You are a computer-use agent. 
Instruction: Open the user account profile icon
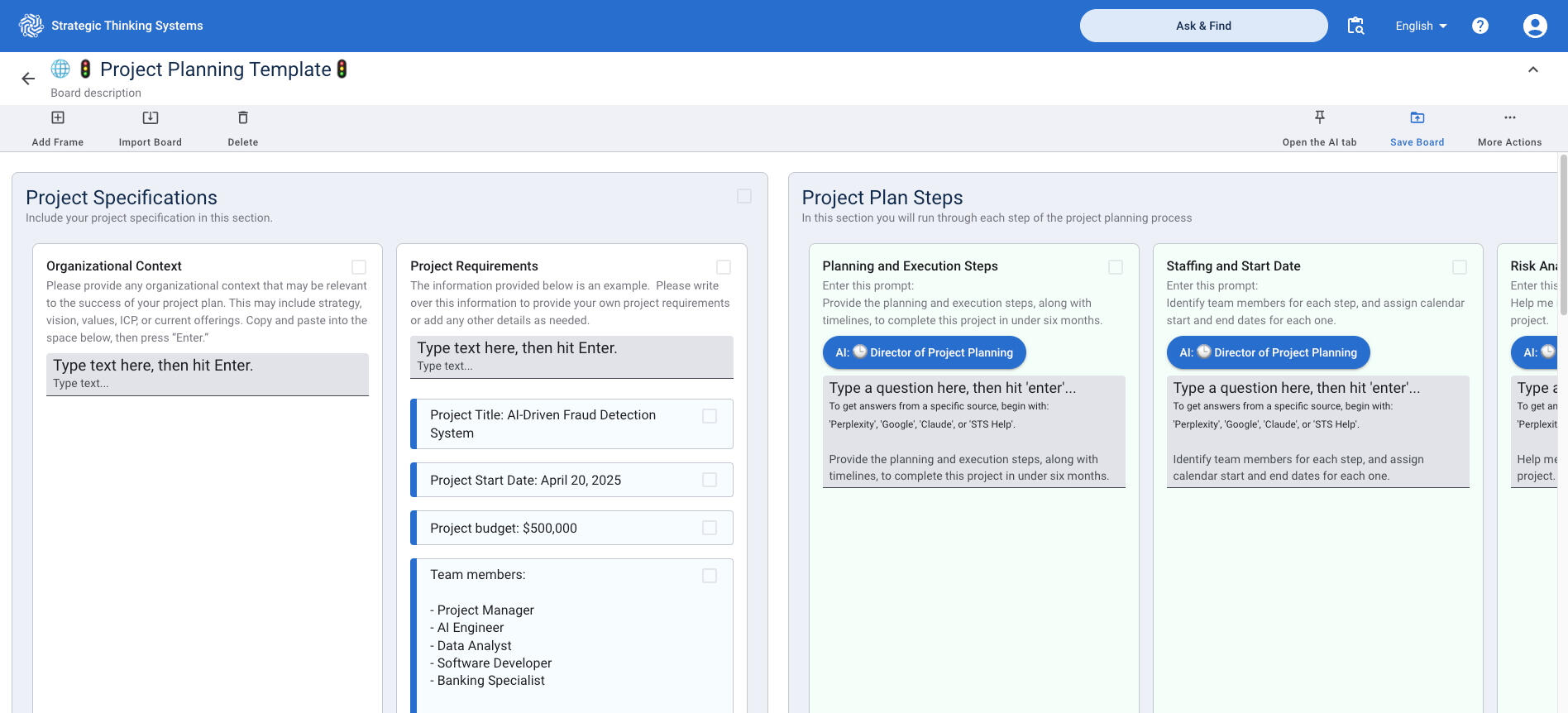[1534, 26]
